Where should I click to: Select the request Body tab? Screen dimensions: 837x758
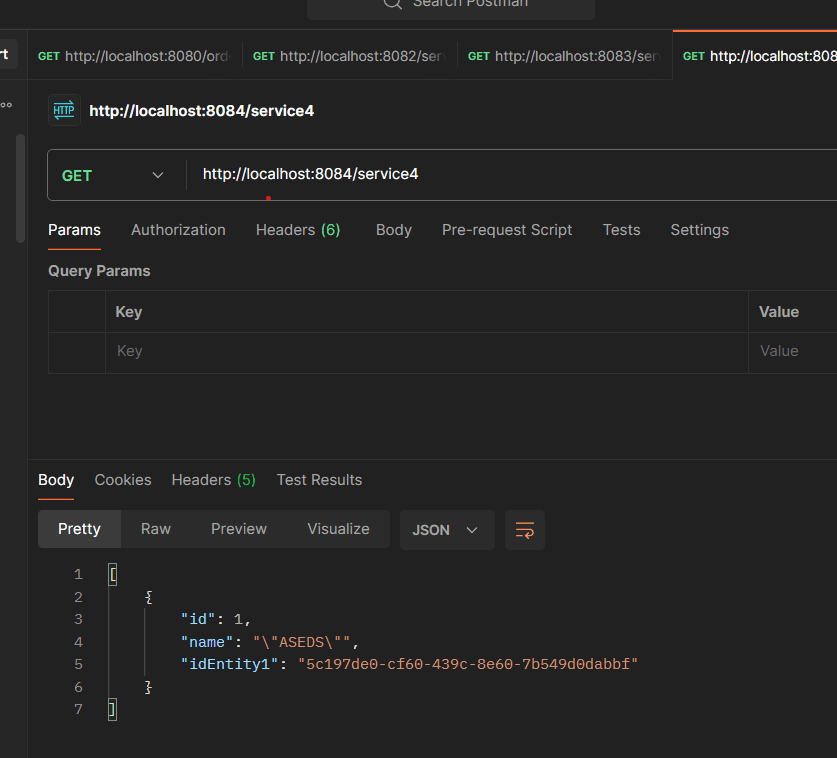pyautogui.click(x=393, y=230)
